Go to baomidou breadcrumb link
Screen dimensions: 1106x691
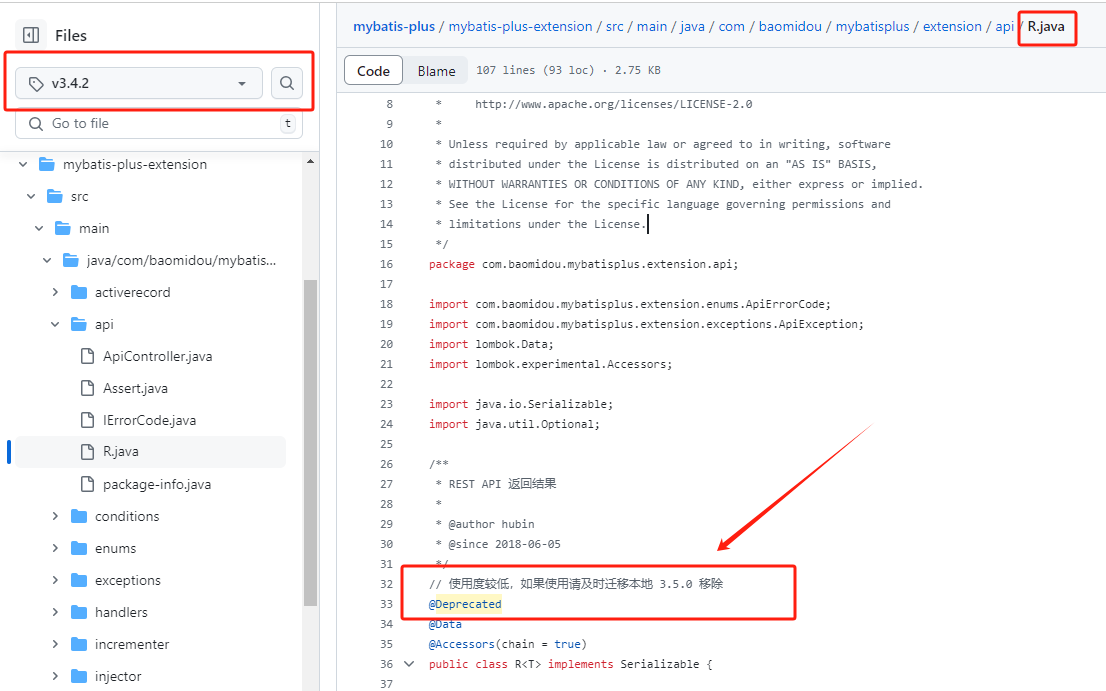790,26
